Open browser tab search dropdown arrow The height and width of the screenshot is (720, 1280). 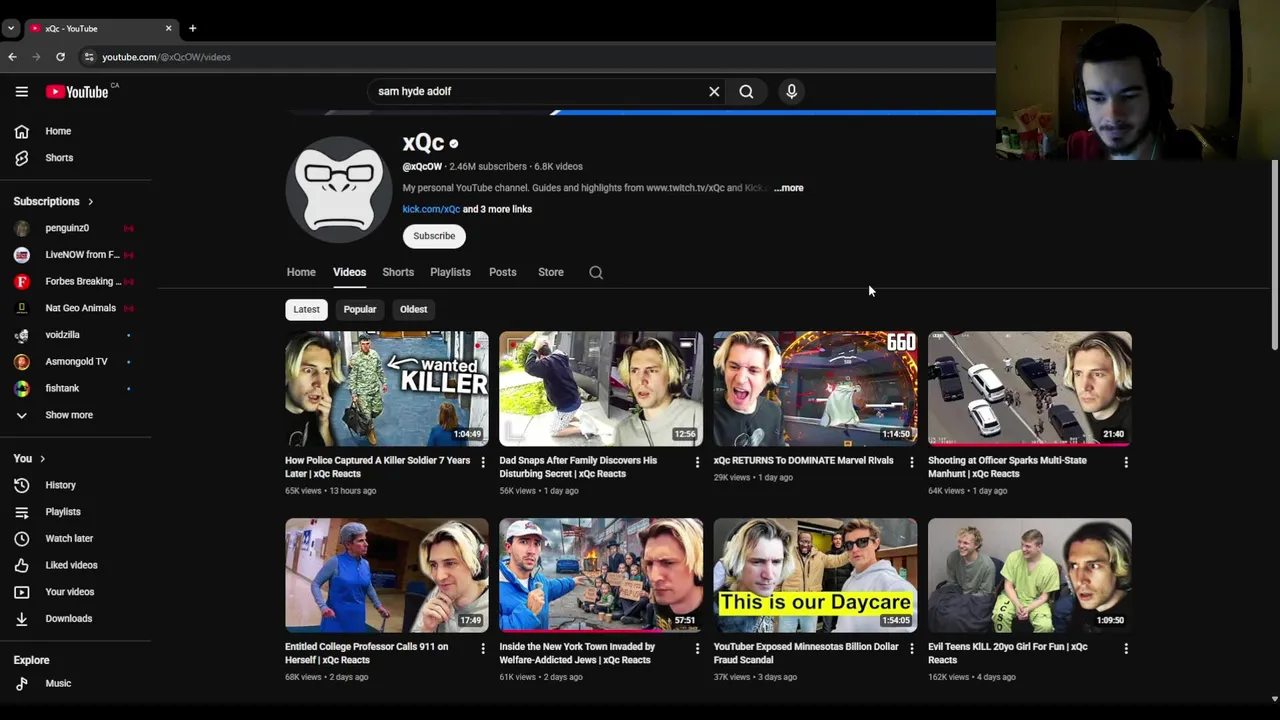coord(10,28)
